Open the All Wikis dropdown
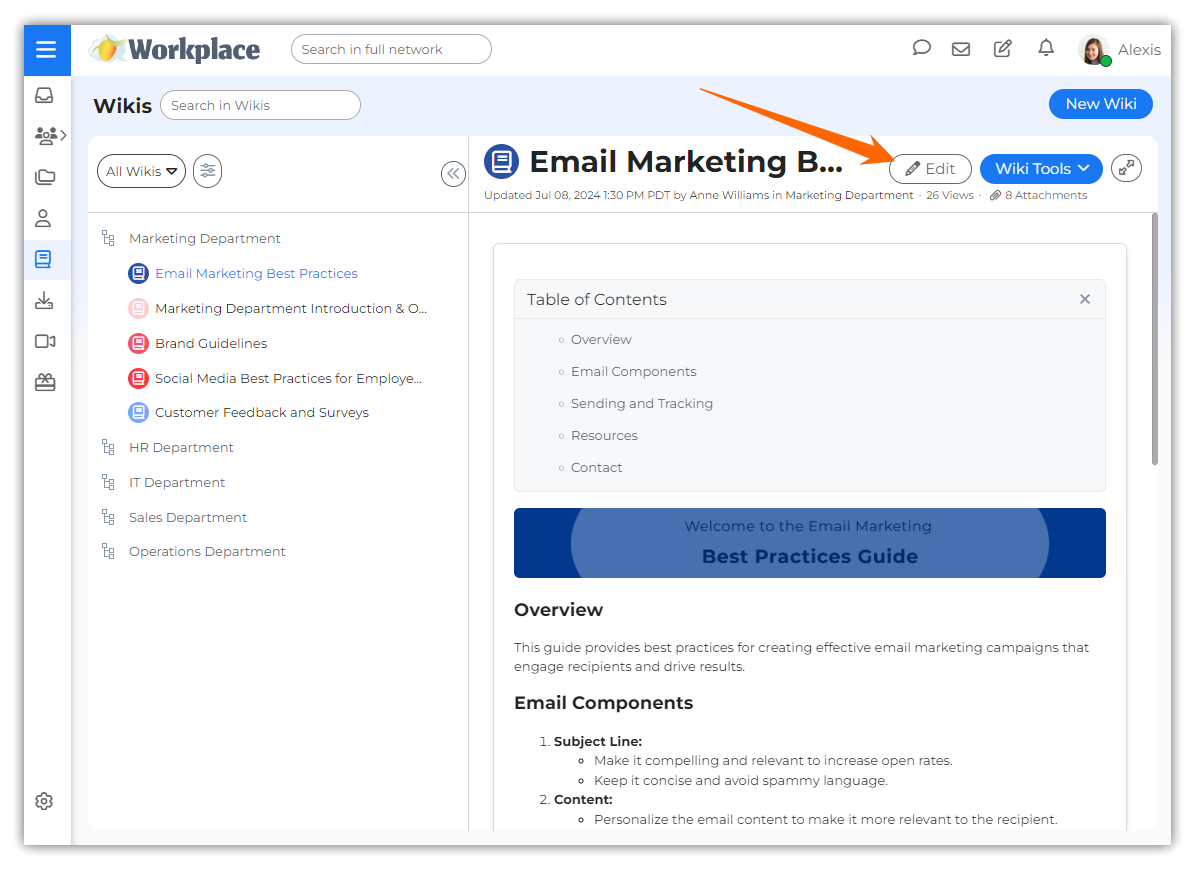Image resolution: width=1195 pixels, height=871 pixels. pyautogui.click(x=141, y=171)
